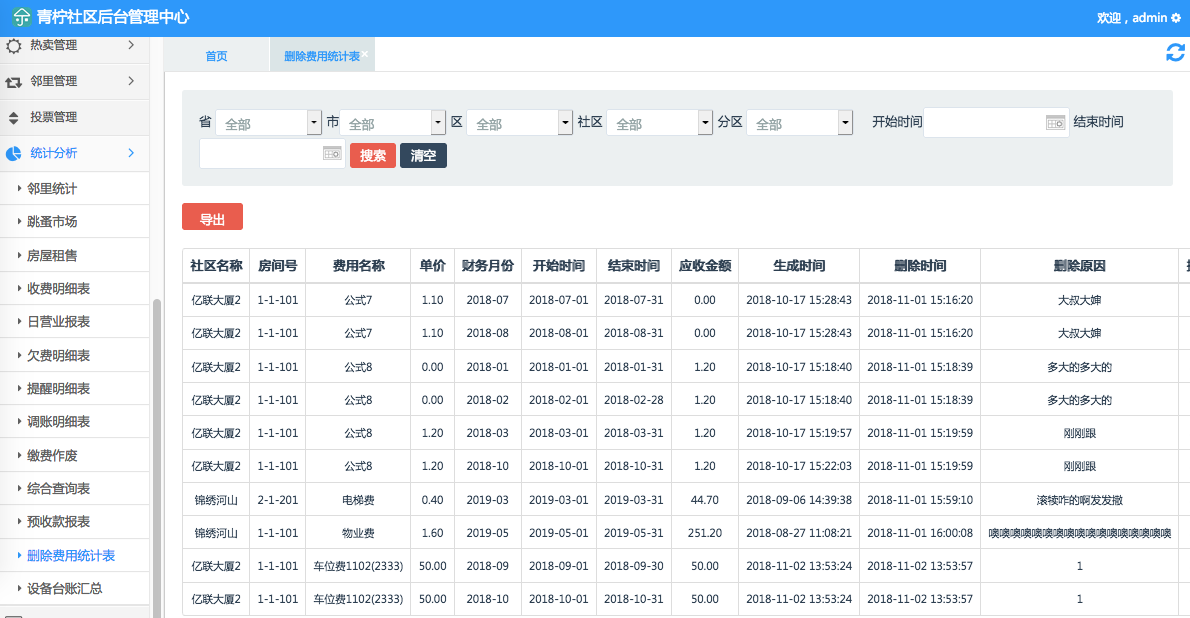Open 欠费明细表 in sidebar

coord(74,355)
